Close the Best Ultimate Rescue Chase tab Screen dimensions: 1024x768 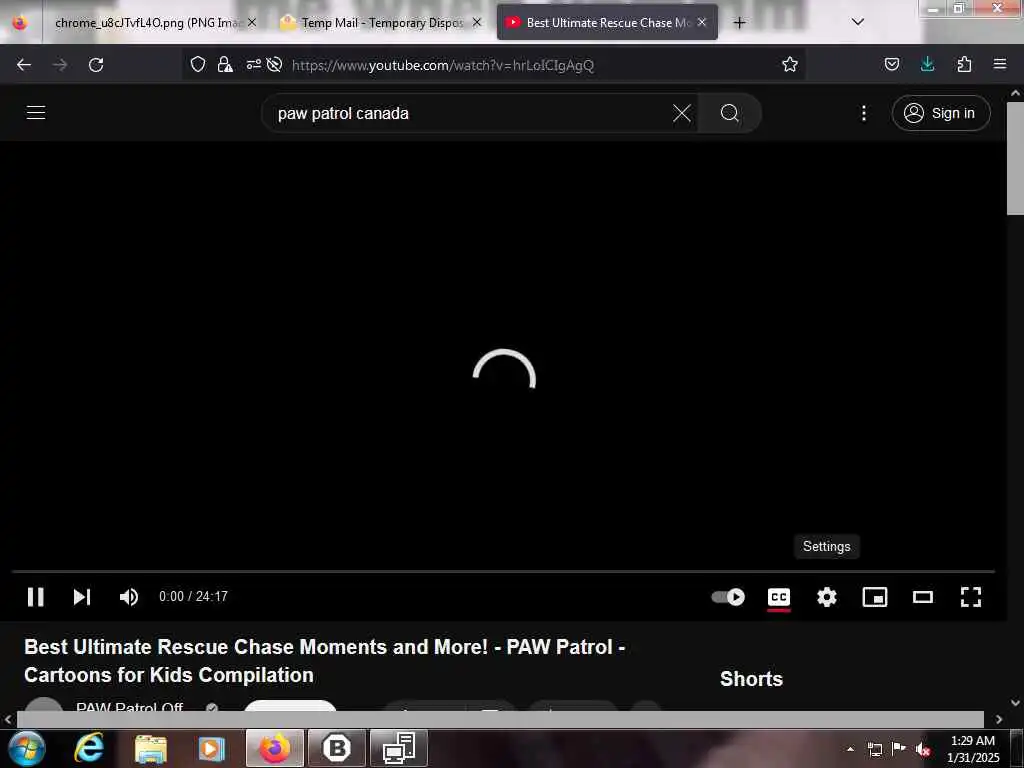702,22
